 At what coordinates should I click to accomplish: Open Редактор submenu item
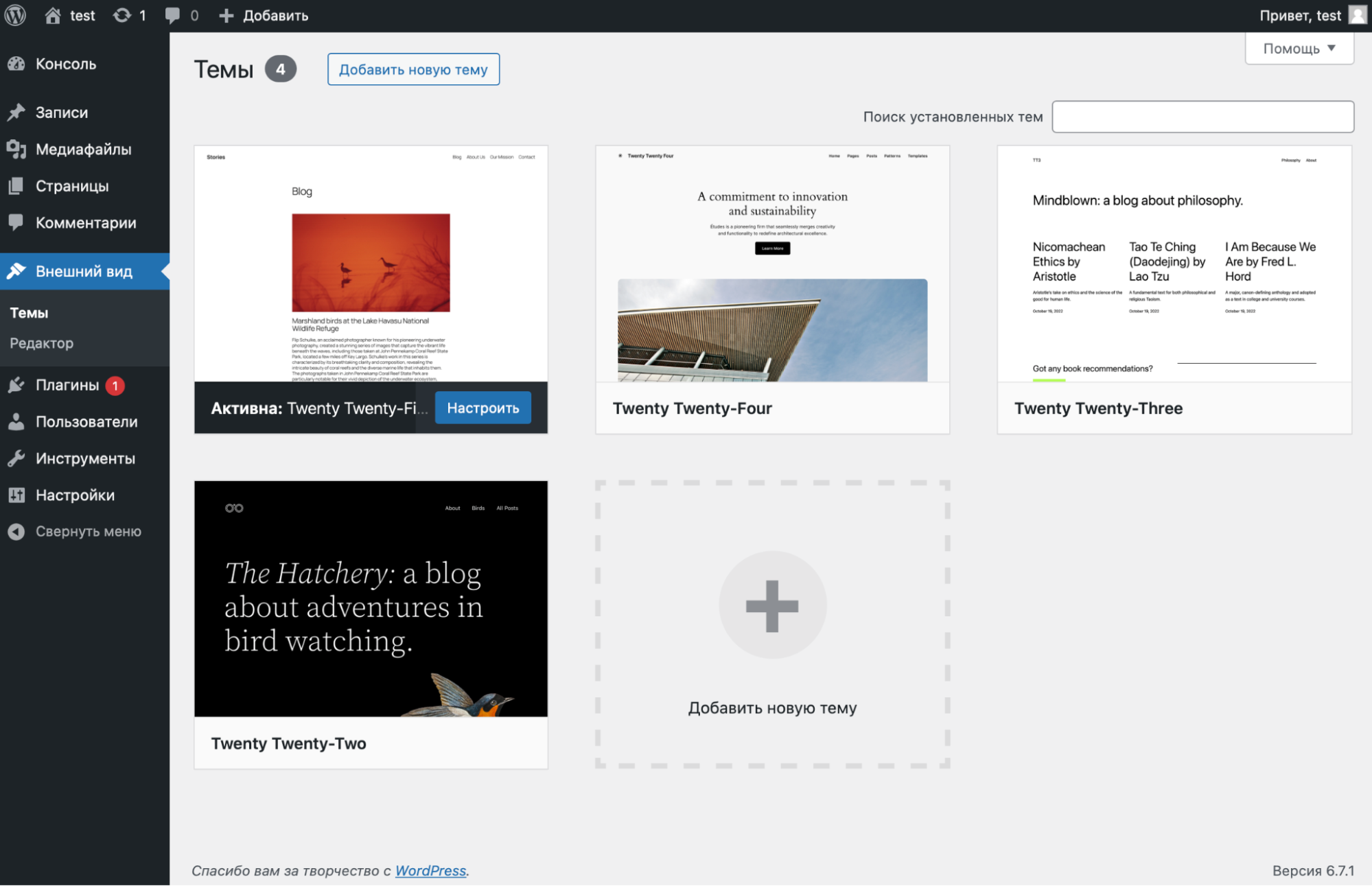pos(41,343)
